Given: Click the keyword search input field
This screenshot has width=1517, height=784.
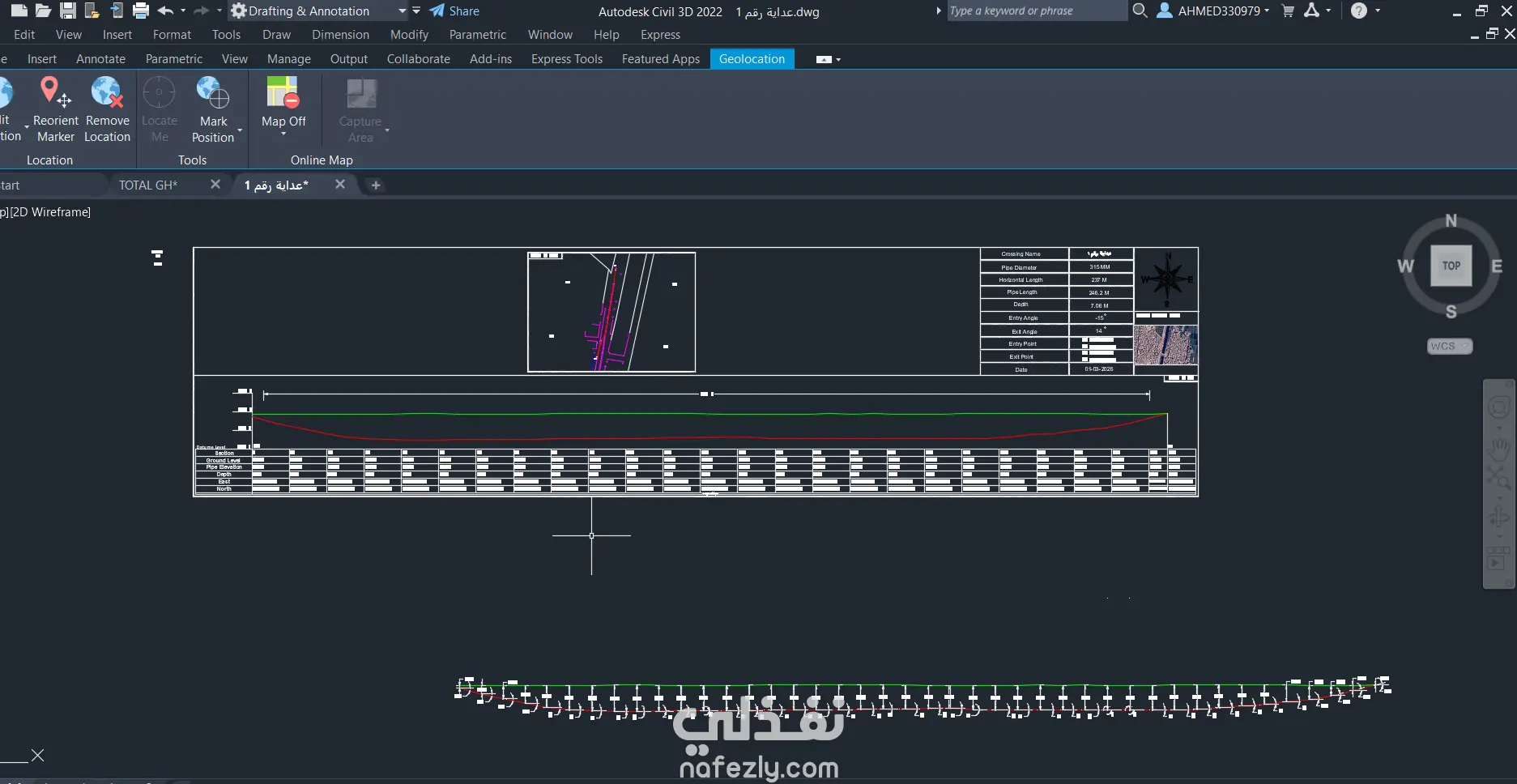Looking at the screenshot, I should [1035, 11].
